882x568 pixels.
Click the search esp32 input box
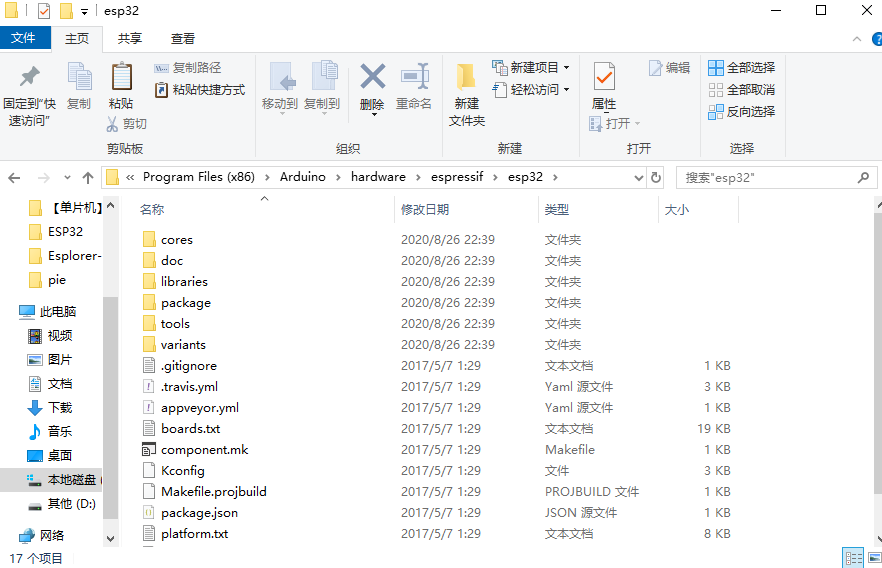coord(765,177)
